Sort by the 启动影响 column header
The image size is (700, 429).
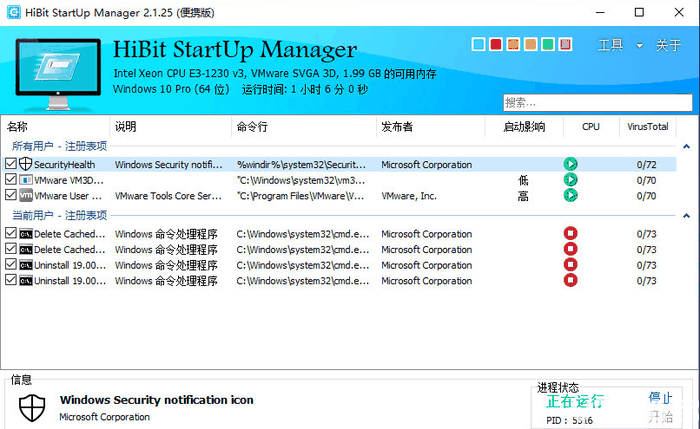pyautogui.click(x=524, y=127)
